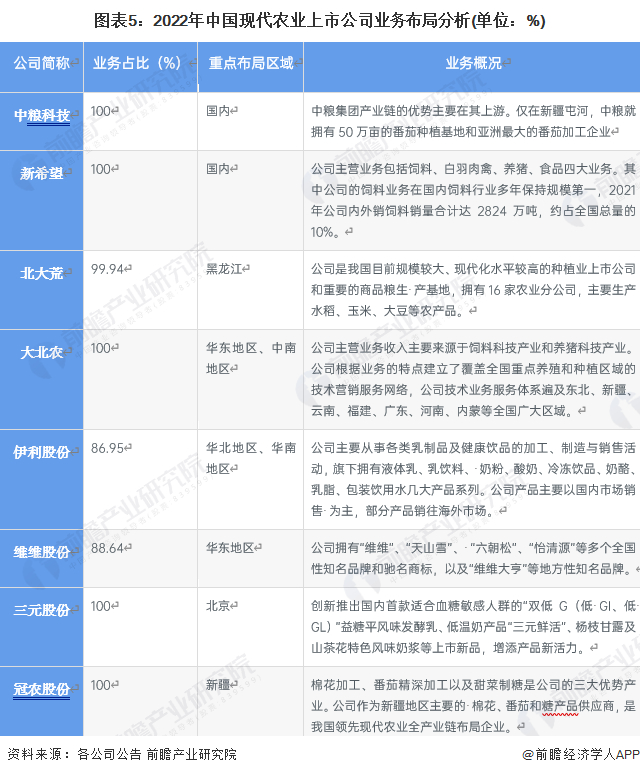This screenshot has height=775, width=640.
Task: Click the 业务占比(%) column header
Action: [x=141, y=67]
